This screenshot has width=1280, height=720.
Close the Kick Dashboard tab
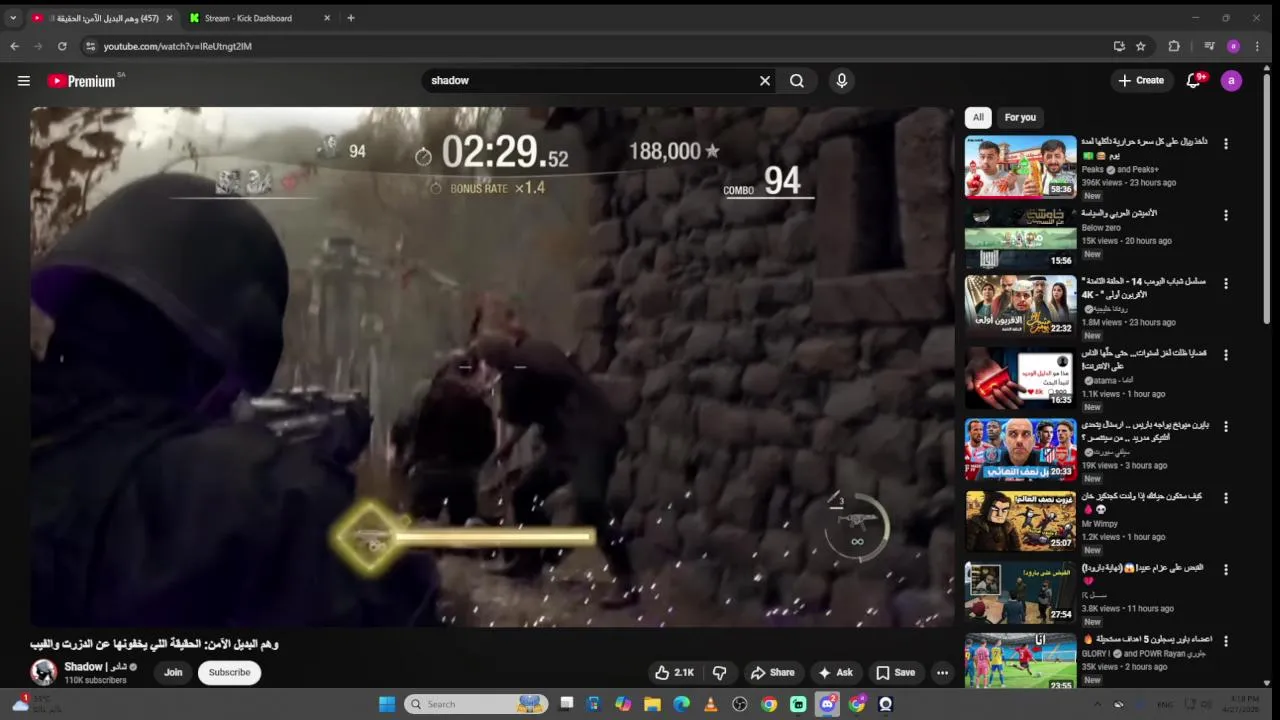(x=326, y=18)
